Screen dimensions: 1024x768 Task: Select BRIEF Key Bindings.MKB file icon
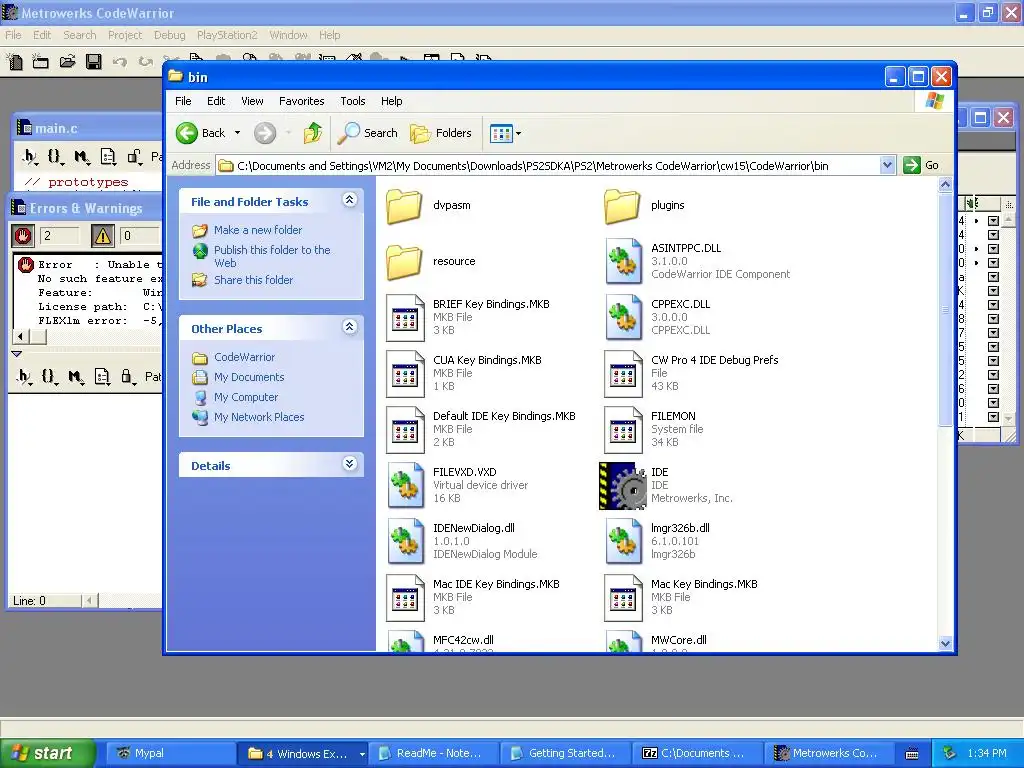click(x=405, y=317)
